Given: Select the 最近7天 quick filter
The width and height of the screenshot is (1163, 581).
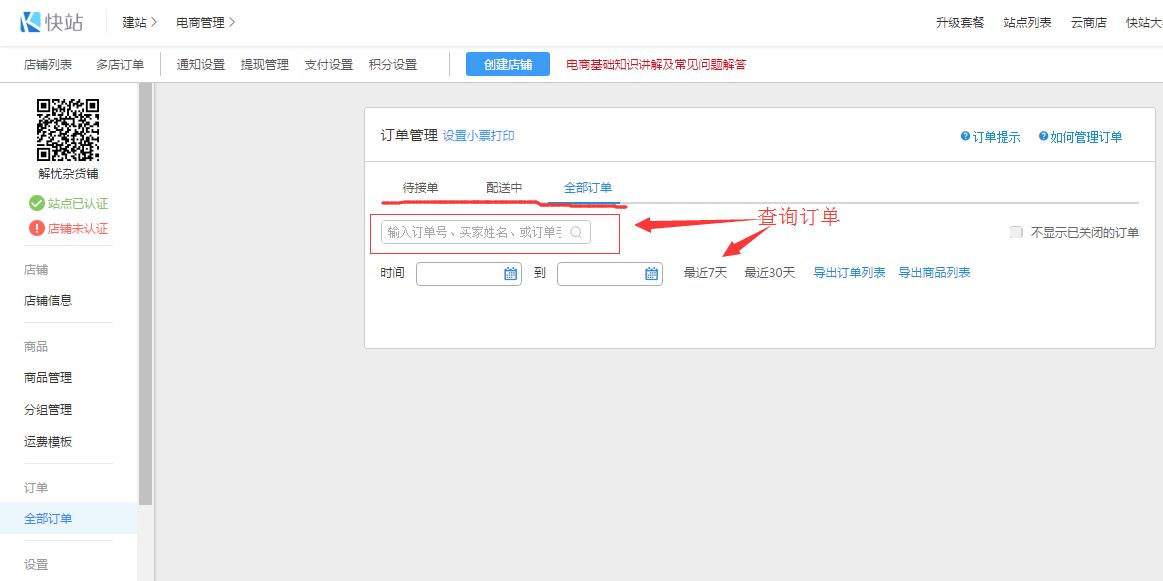Looking at the screenshot, I should tap(705, 273).
